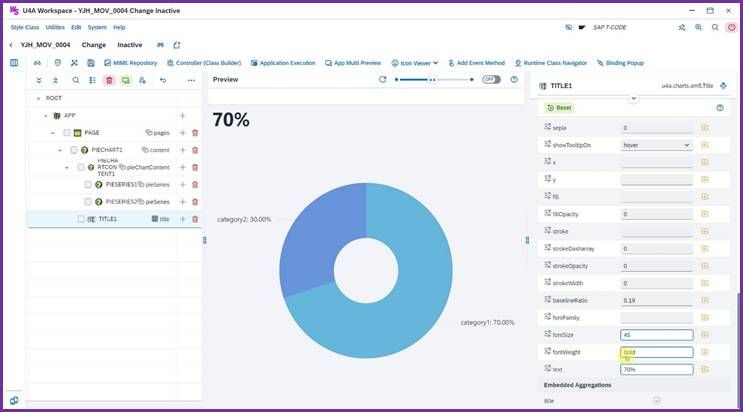
Task: Check the PIESERIES1 row checkbox
Action: (x=88, y=184)
